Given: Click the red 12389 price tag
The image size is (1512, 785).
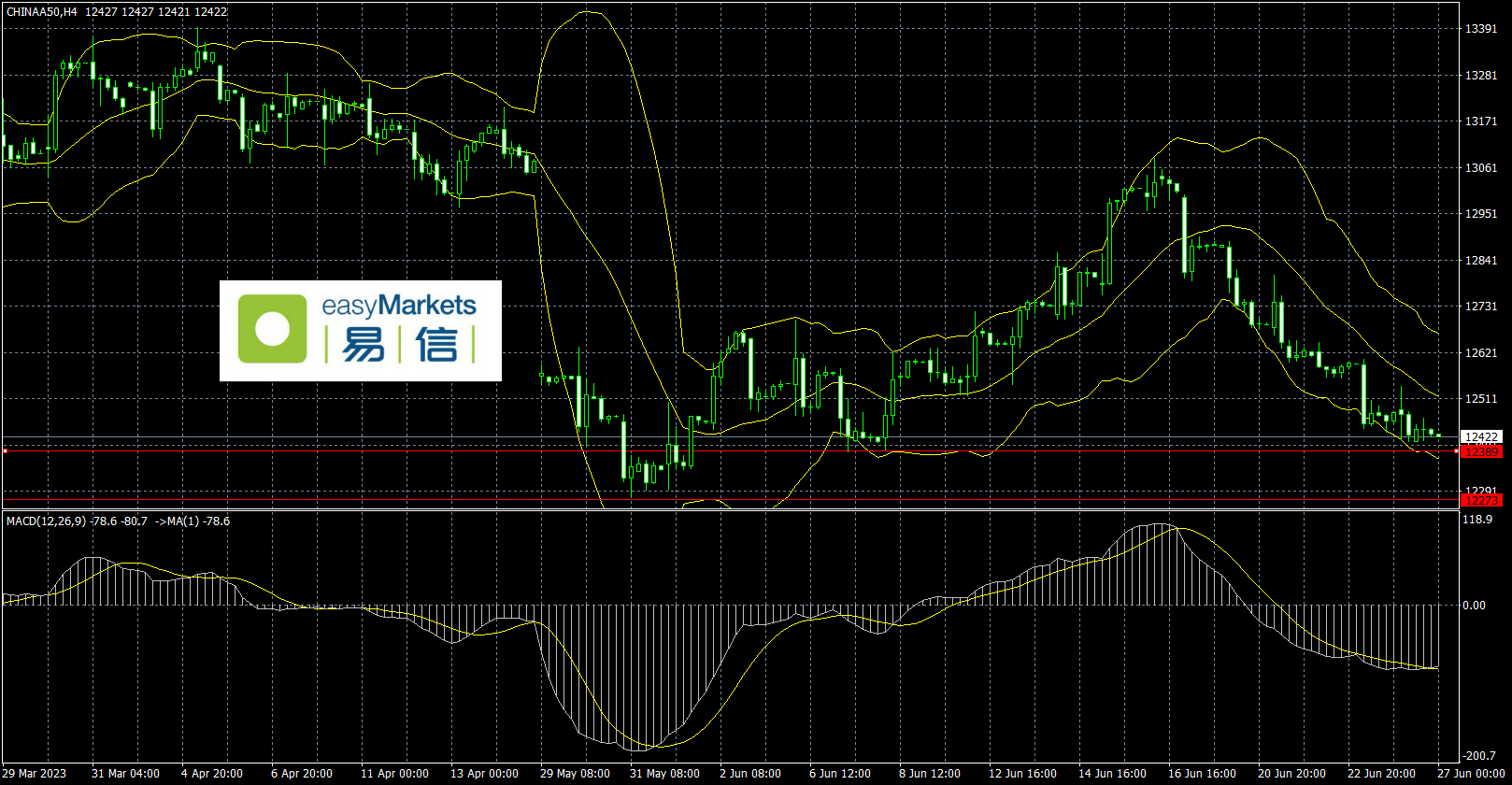Looking at the screenshot, I should pyautogui.click(x=1481, y=451).
